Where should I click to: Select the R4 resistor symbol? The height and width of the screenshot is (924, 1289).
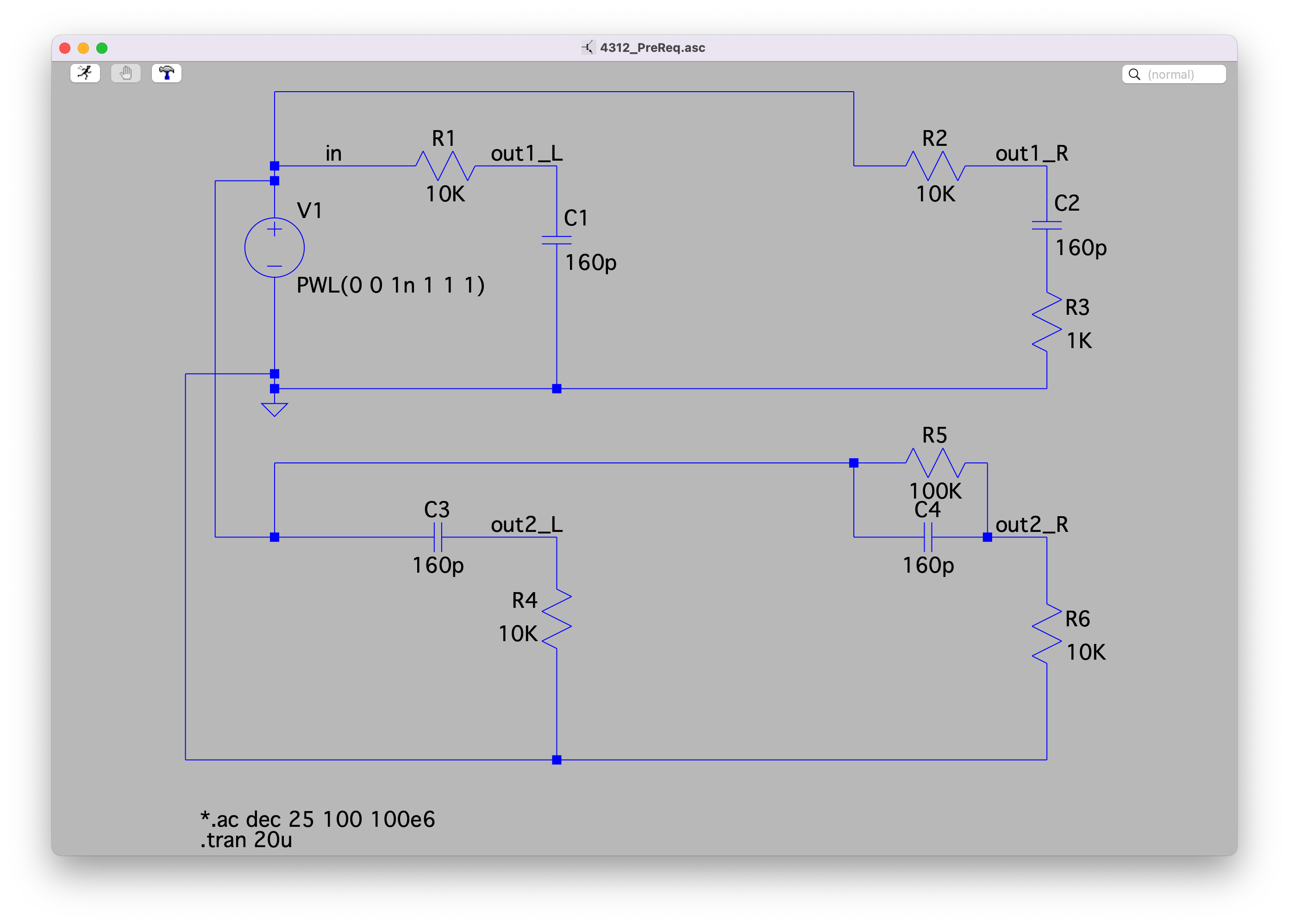(x=557, y=619)
